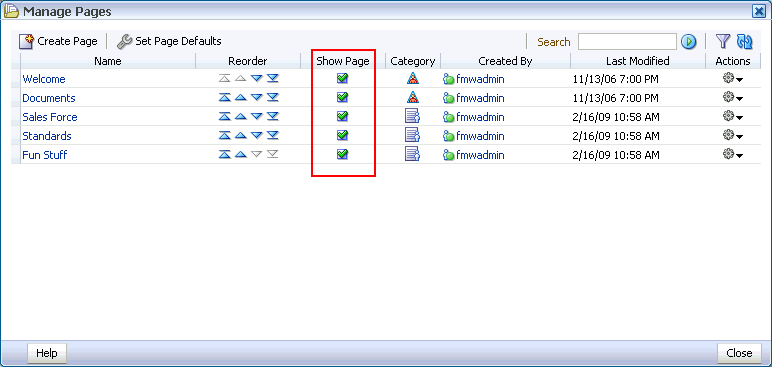Click the Sales Force last modified date
Viewport: 772px width, 380px height.
616,117
